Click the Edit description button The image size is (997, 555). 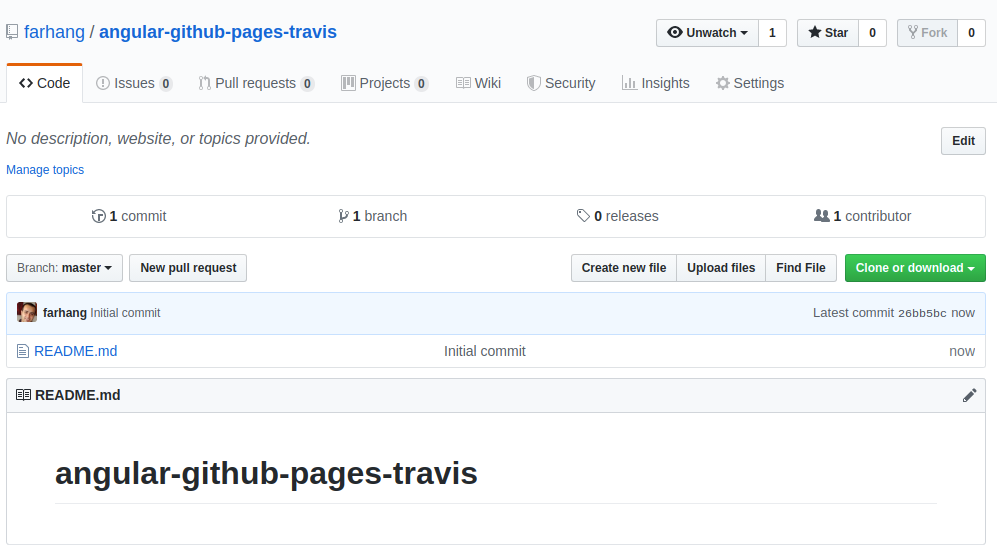pos(963,141)
